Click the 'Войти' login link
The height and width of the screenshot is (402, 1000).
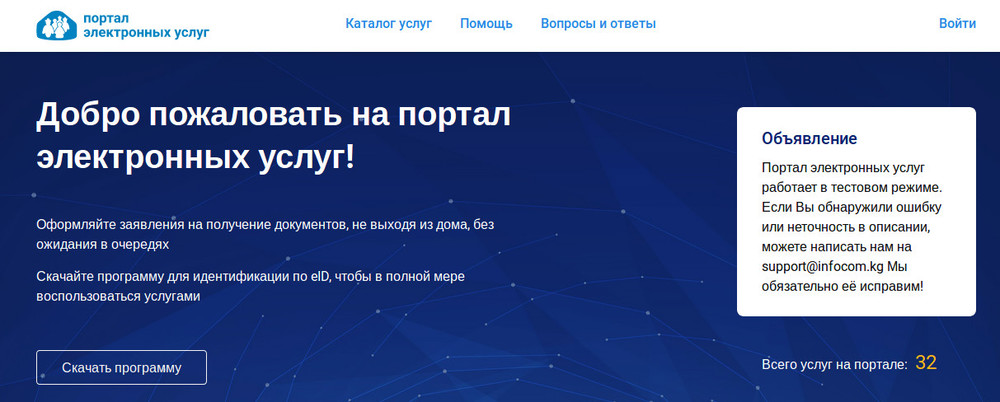(x=957, y=23)
